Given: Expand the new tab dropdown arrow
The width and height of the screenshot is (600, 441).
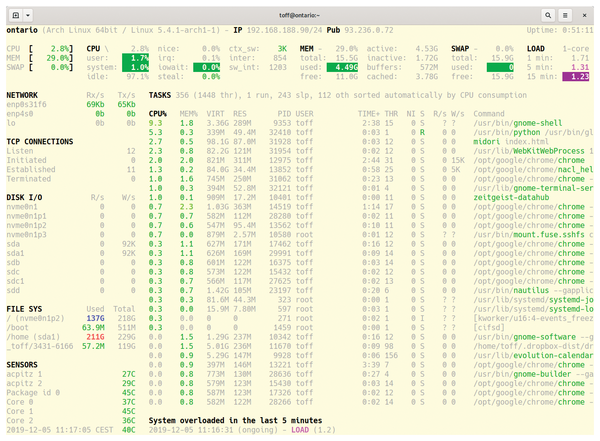Looking at the screenshot, I should point(28,15).
